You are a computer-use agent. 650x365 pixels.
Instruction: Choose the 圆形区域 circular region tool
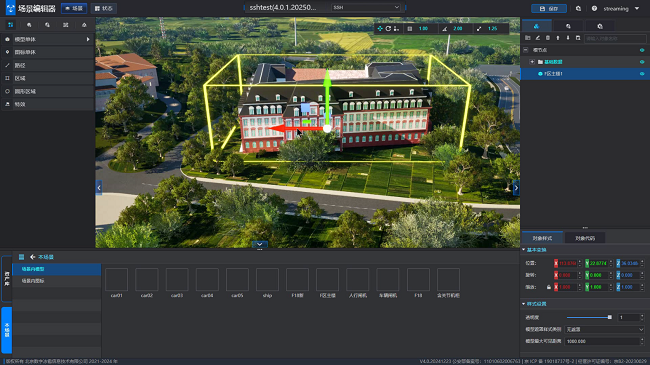pyautogui.click(x=47, y=91)
